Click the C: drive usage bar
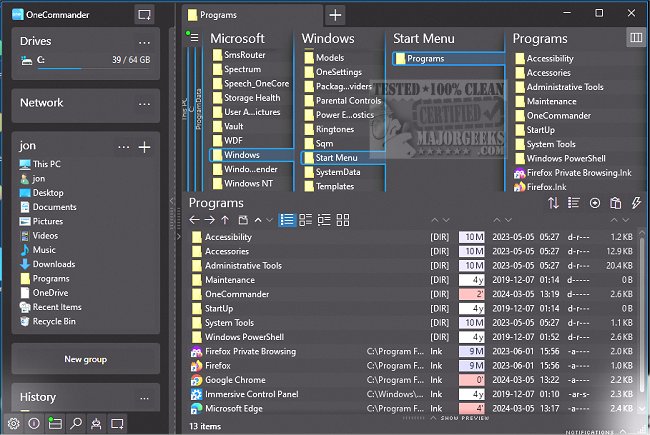 [x=94, y=68]
